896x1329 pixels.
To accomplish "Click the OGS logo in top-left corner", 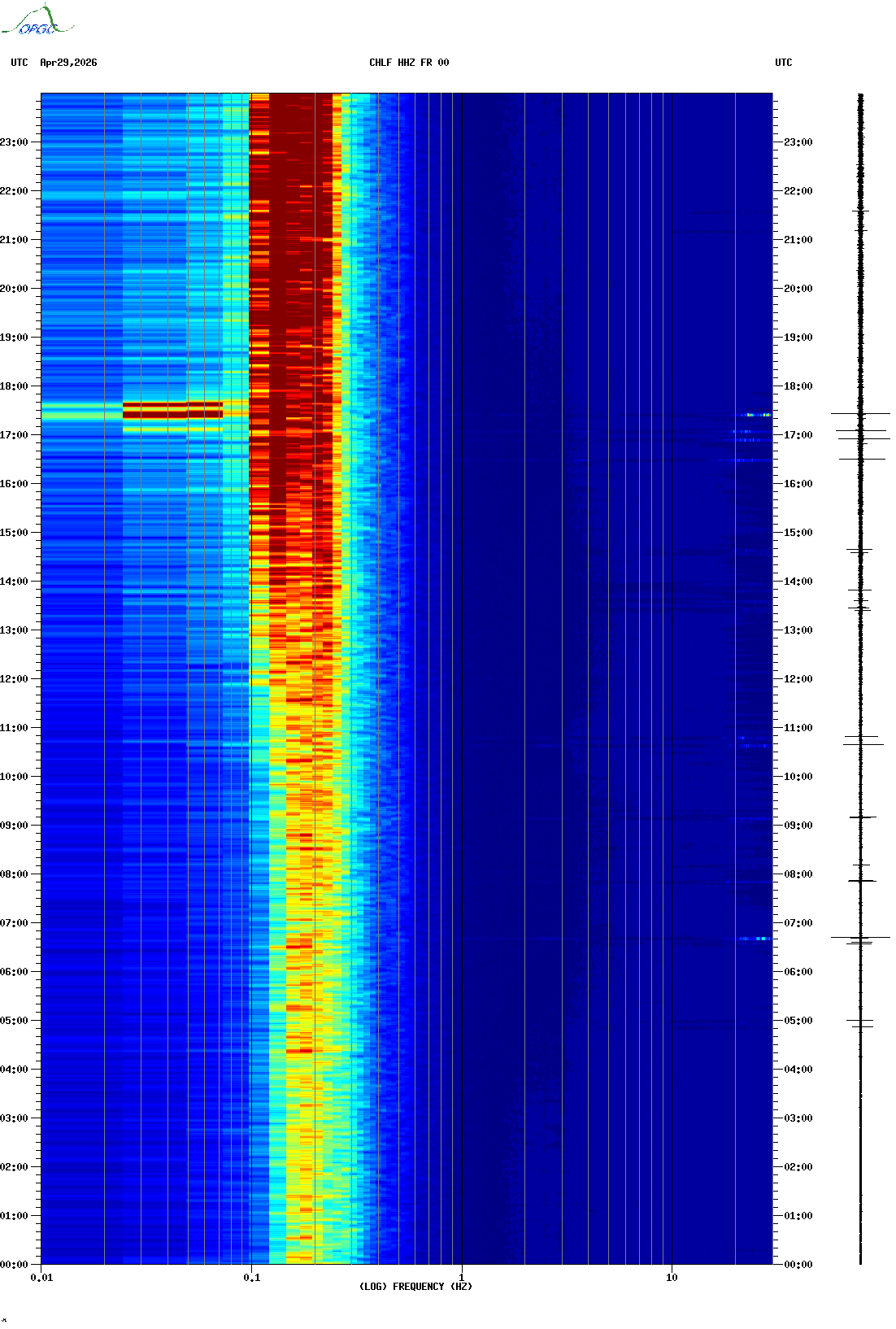I will click(37, 21).
